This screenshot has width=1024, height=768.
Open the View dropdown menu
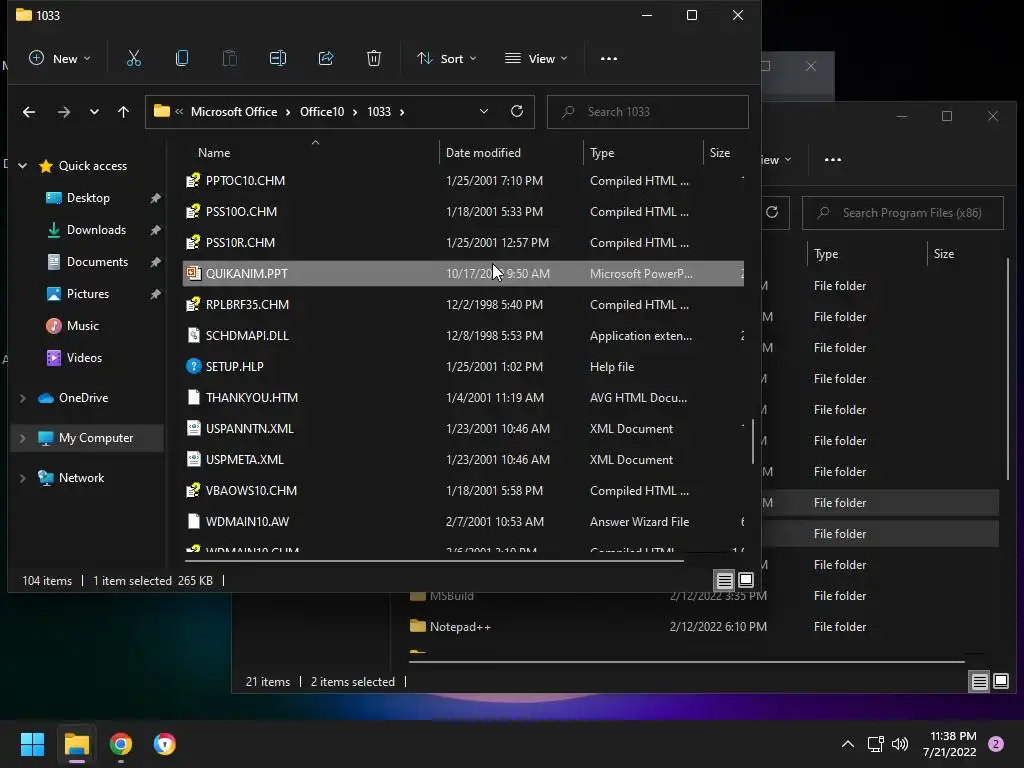(536, 59)
